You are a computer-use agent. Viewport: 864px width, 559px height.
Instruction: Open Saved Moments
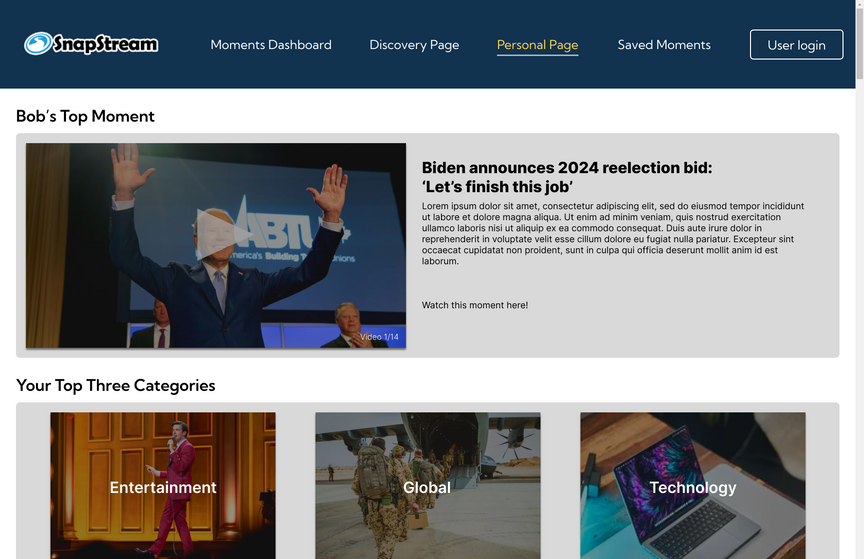(664, 45)
